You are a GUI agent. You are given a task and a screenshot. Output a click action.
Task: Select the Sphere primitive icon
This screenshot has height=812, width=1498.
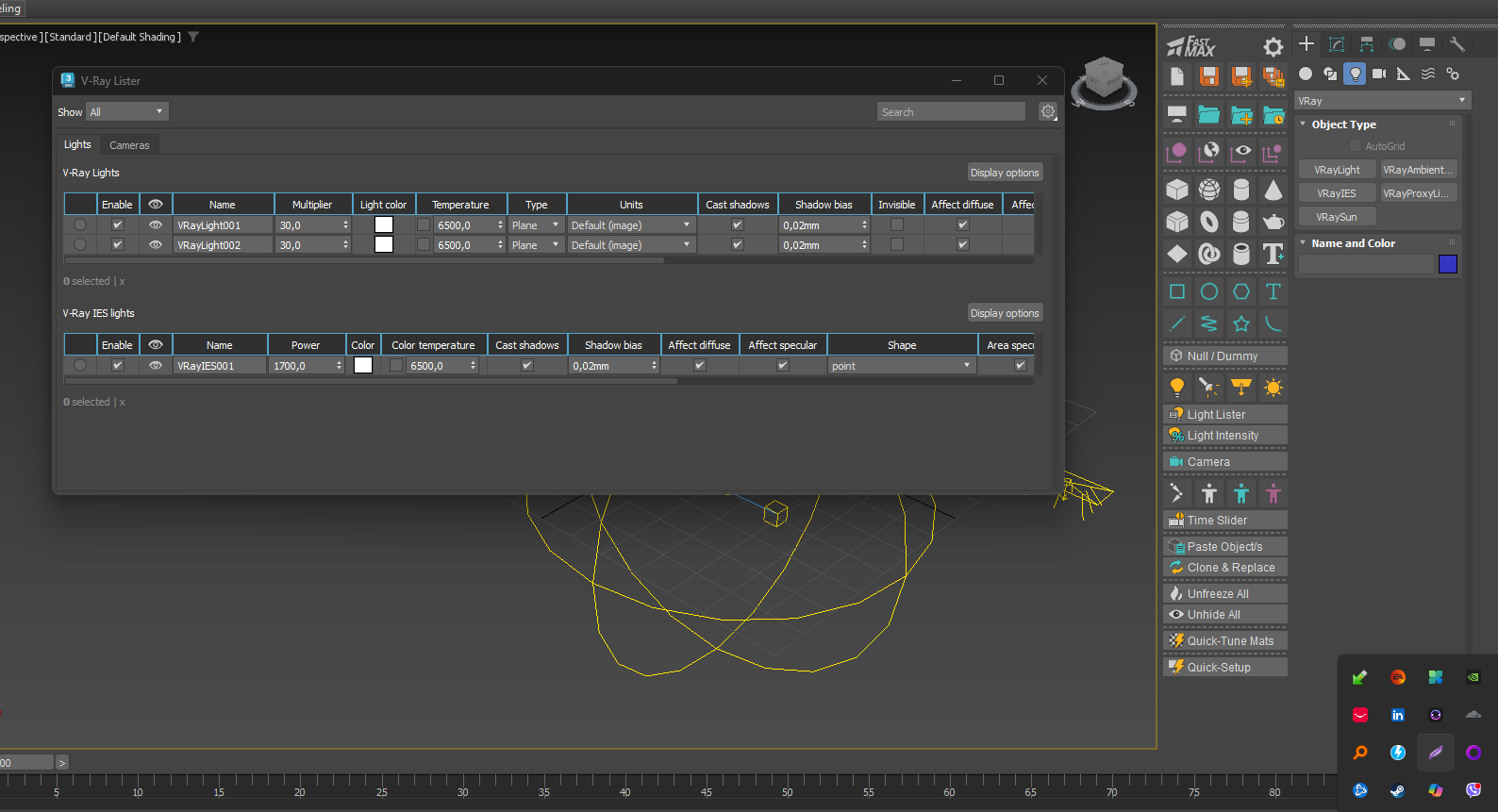click(1209, 190)
